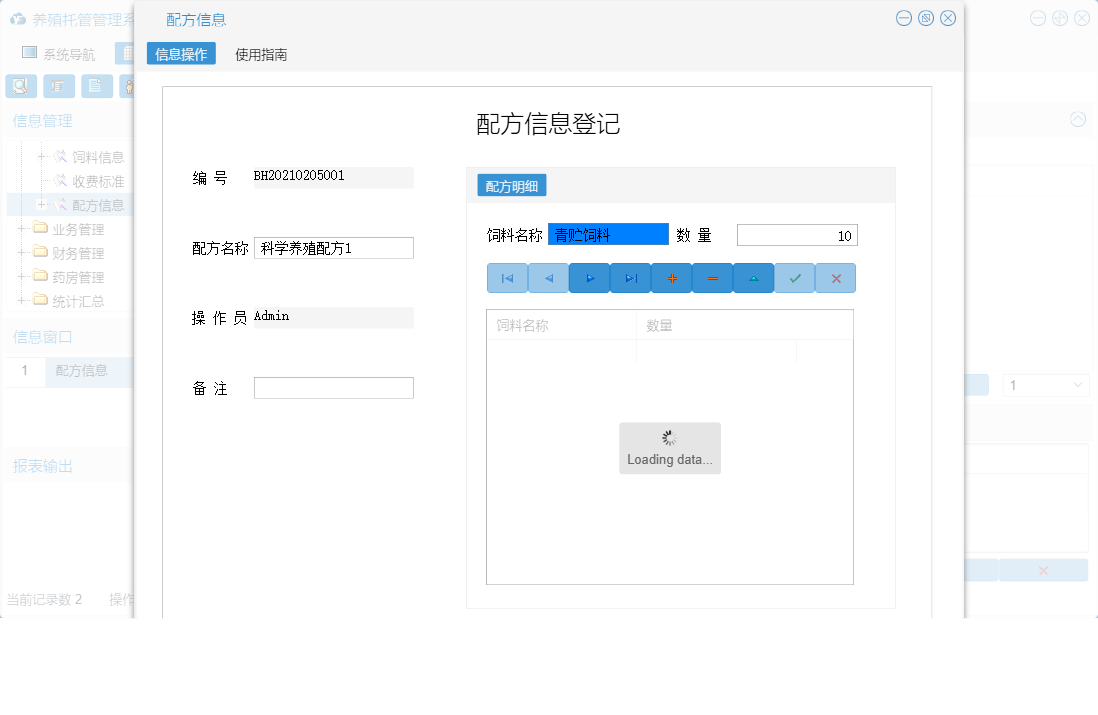Viewport: 1098px width, 715px height.
Task: Click inside the 备注 input field
Action: [x=333, y=387]
